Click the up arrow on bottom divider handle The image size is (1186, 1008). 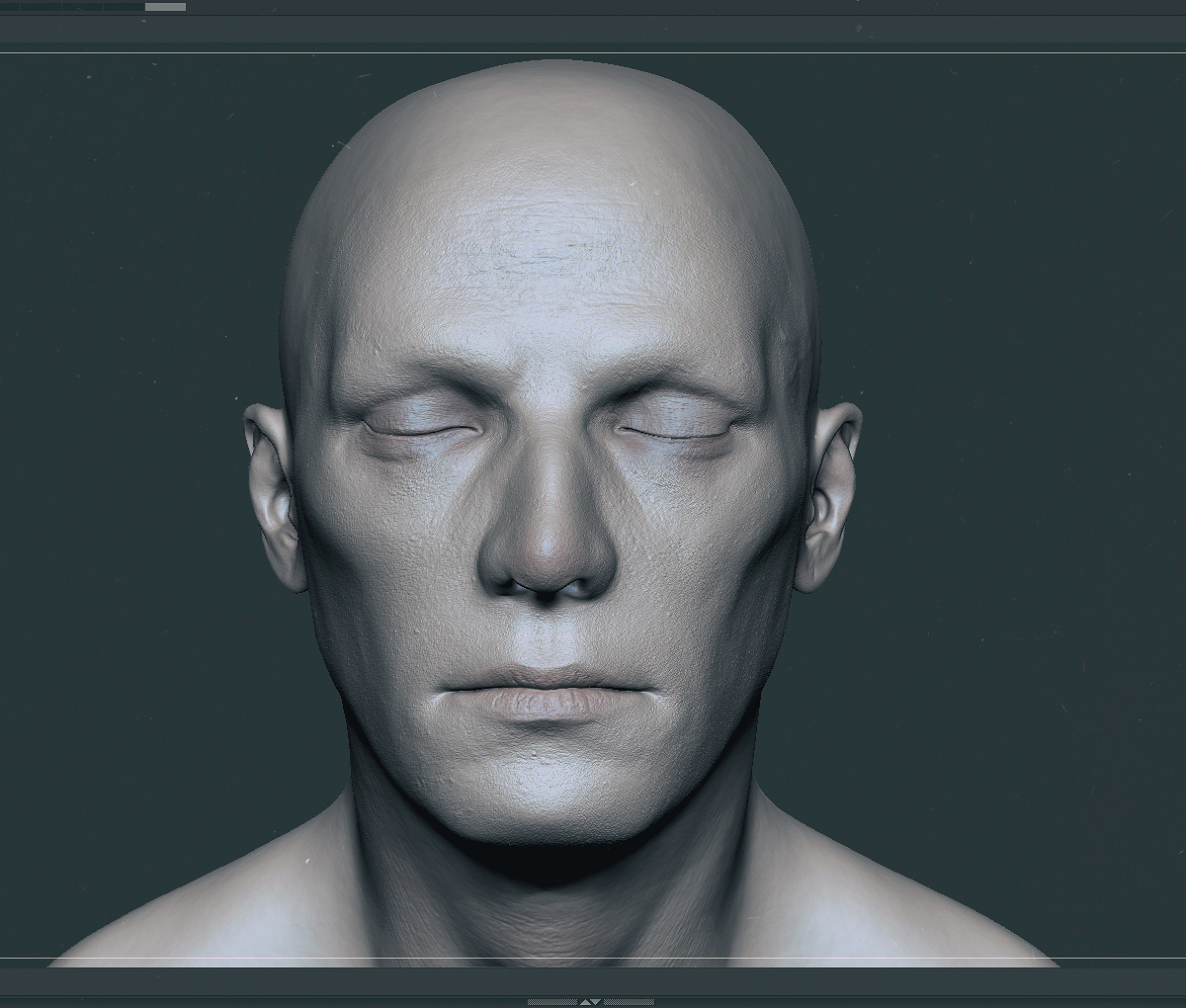pos(585,1002)
